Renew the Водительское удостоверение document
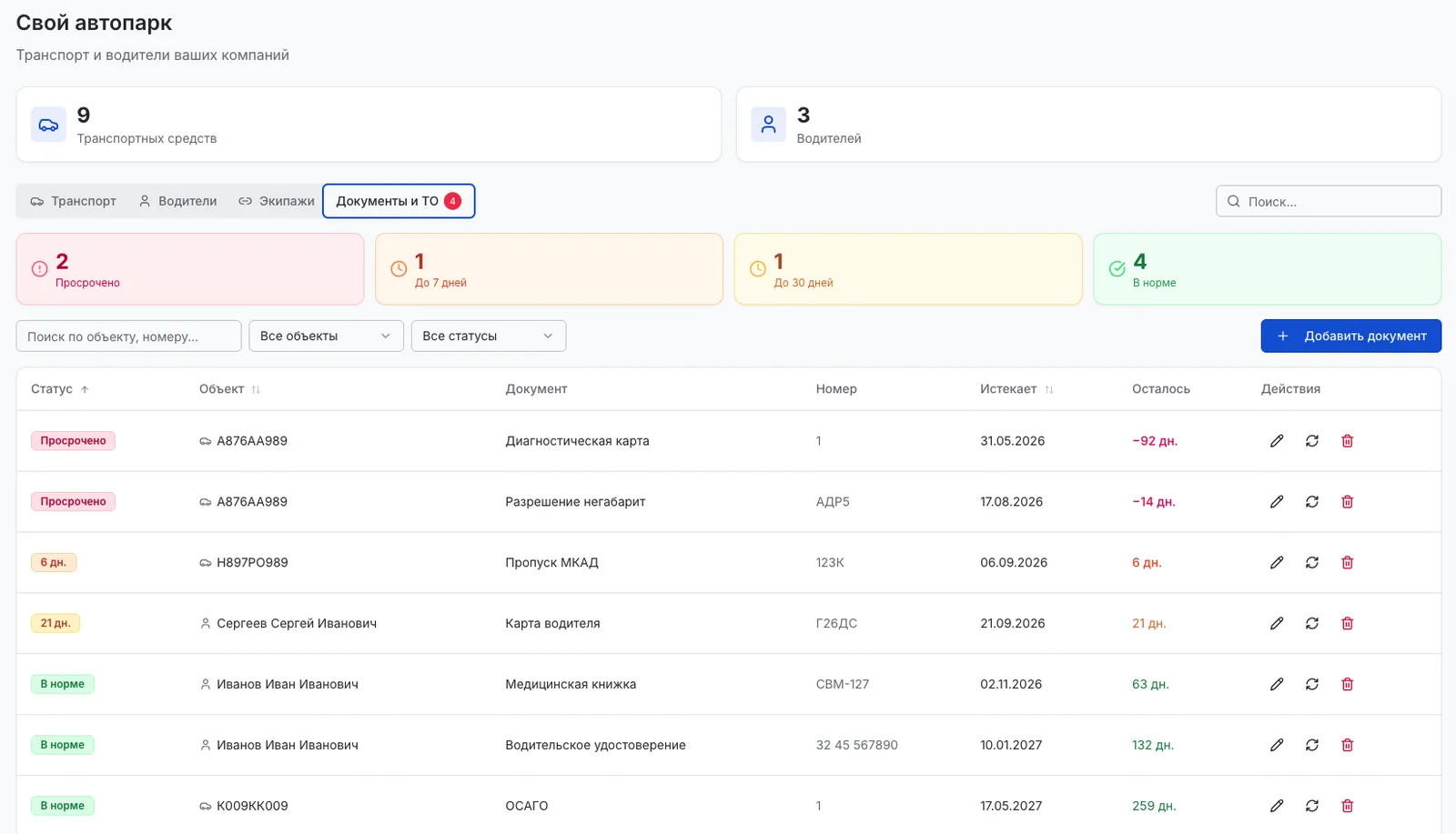 tap(1312, 746)
